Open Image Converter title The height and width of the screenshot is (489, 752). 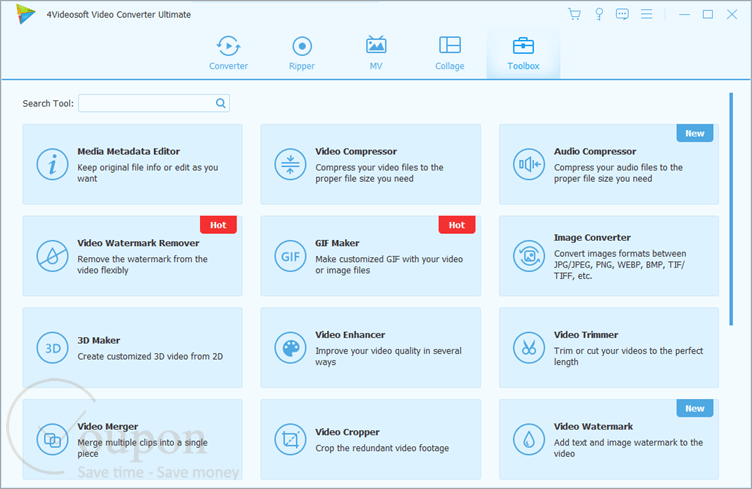tap(592, 238)
